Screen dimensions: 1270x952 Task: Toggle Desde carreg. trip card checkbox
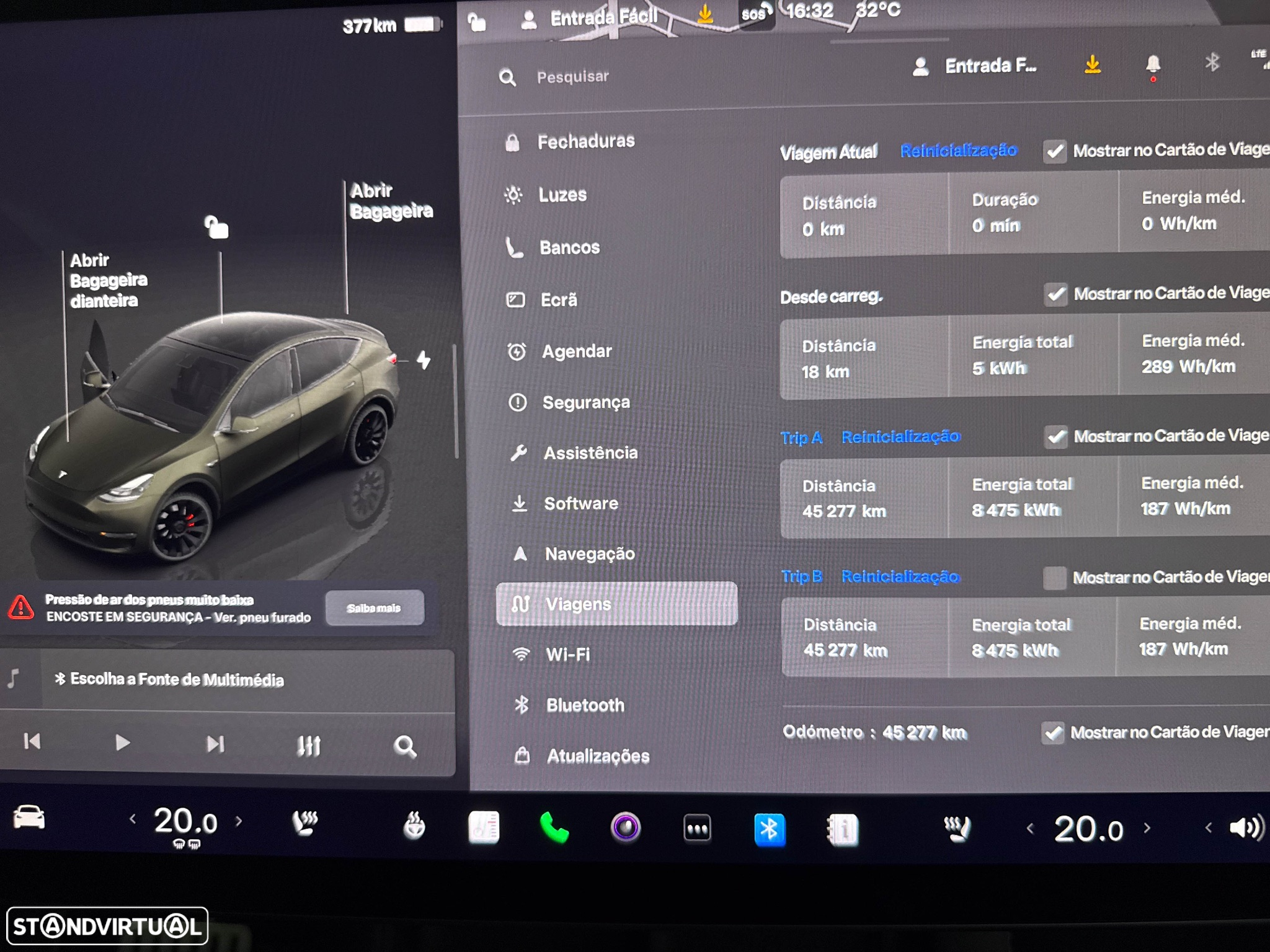pos(1055,294)
